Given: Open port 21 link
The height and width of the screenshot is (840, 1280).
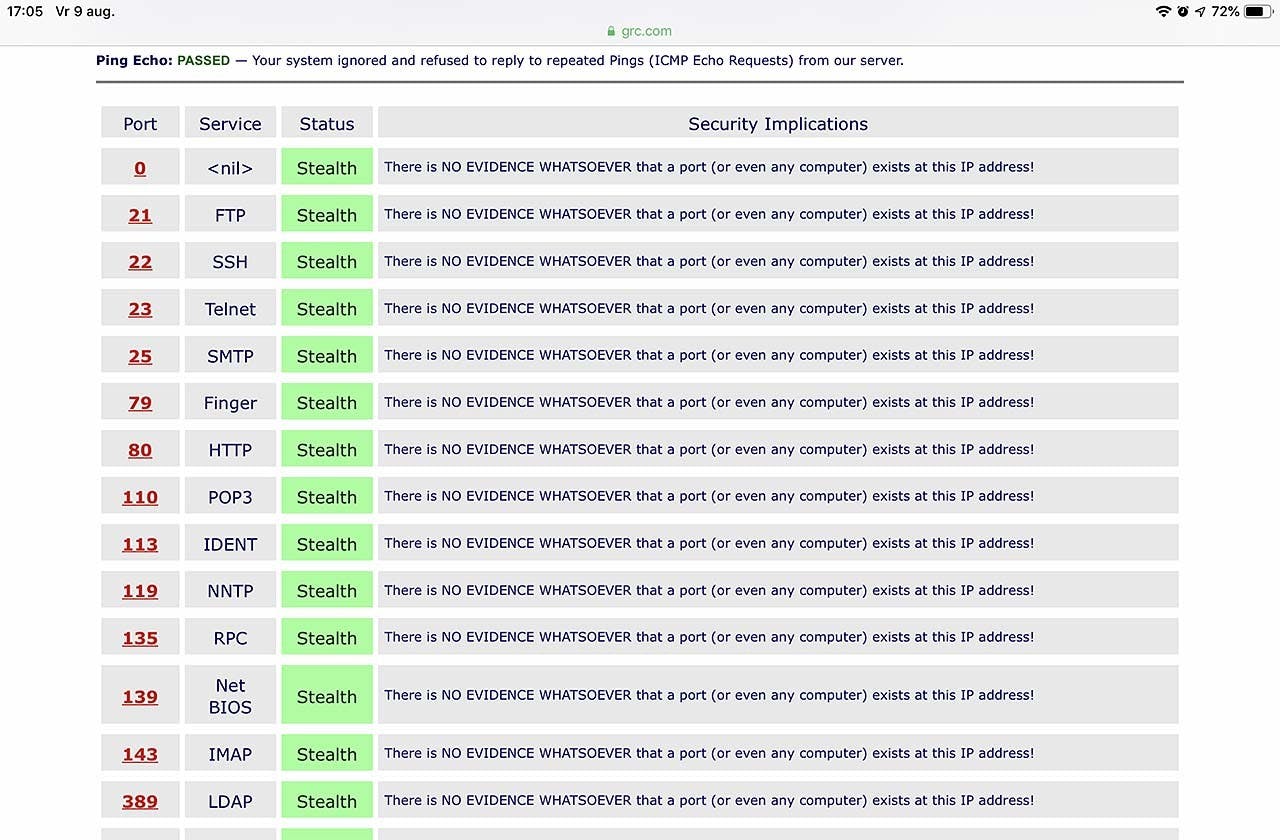Looking at the screenshot, I should click(140, 215).
